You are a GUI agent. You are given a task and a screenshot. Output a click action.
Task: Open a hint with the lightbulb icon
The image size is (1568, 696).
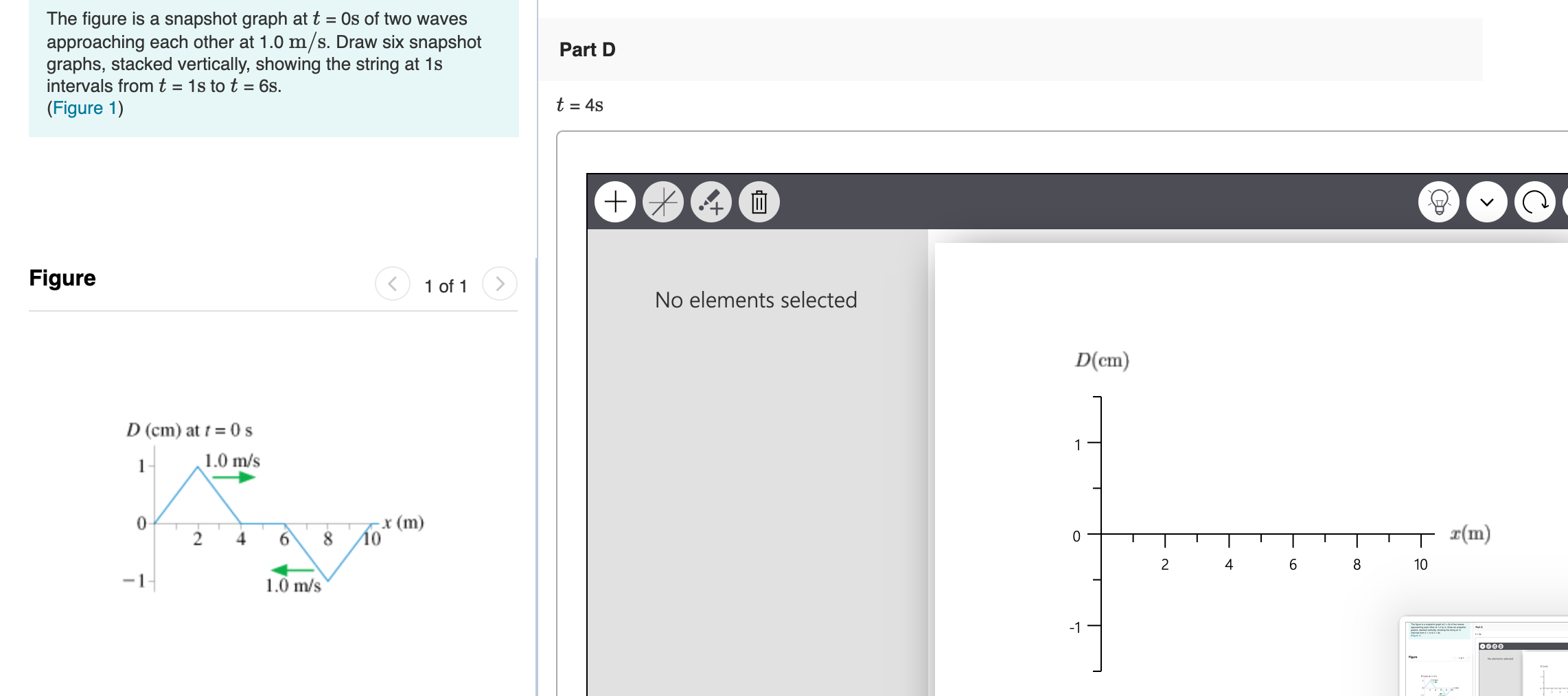coord(1440,202)
